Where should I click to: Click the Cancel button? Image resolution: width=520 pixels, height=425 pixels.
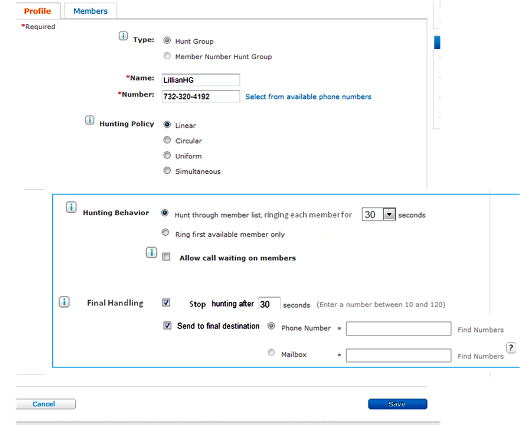pos(45,404)
